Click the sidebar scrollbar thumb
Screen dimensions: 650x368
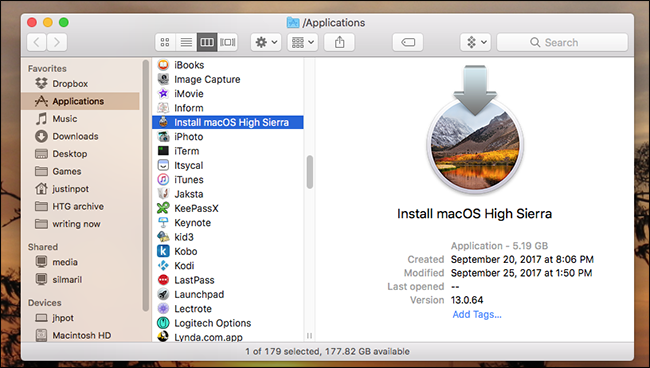click(146, 185)
